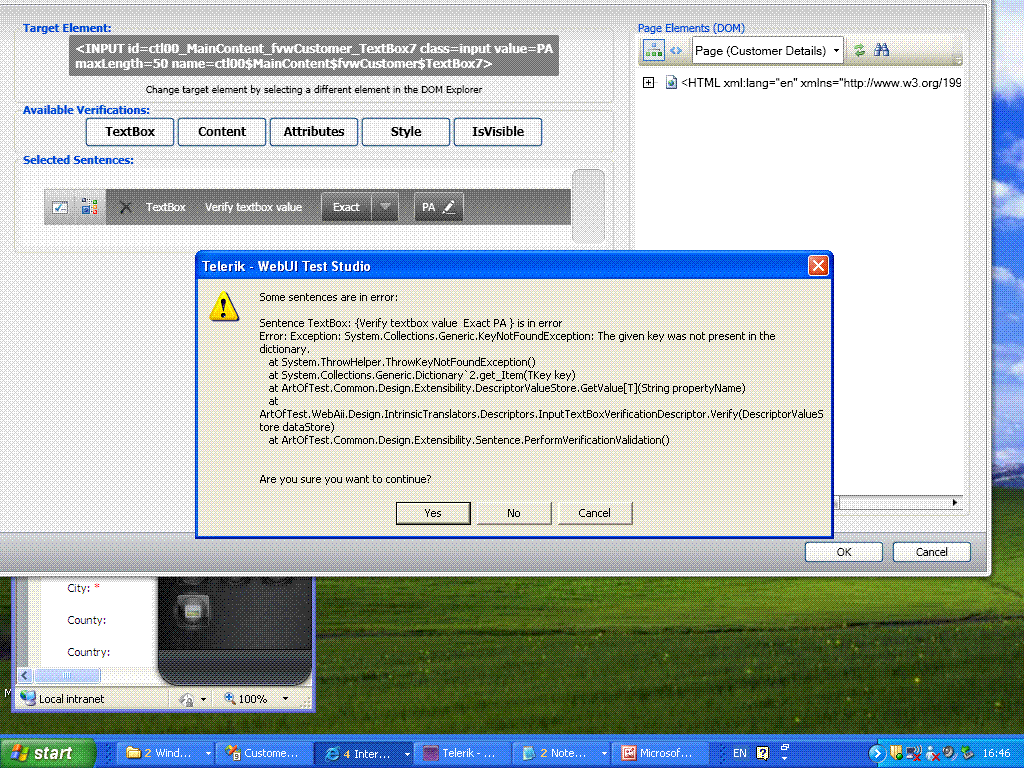Click the blue angle brackets icon in DOM toolbar
The height and width of the screenshot is (768, 1024).
click(676, 50)
